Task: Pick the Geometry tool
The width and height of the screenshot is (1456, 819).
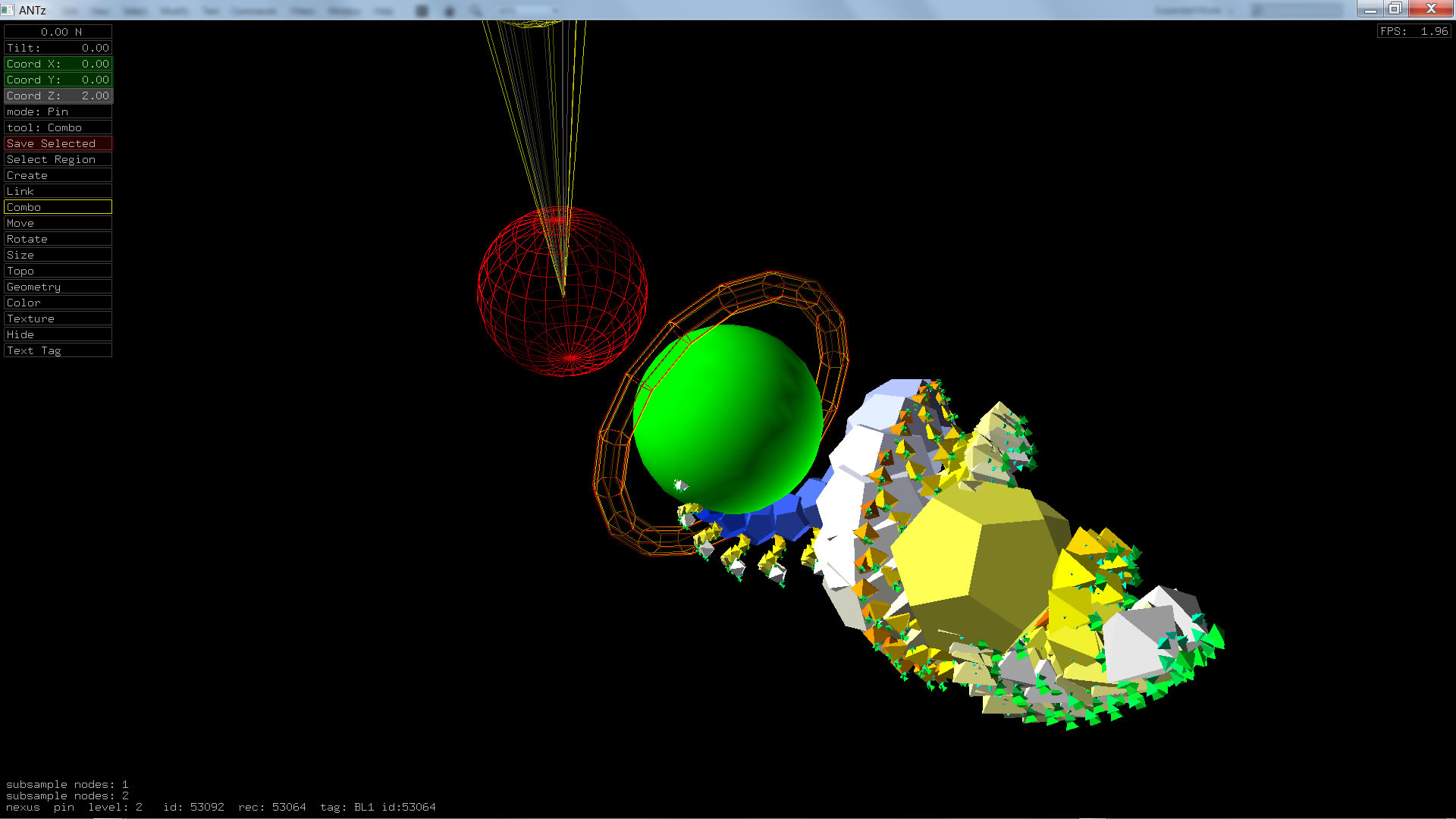Action: (58, 287)
